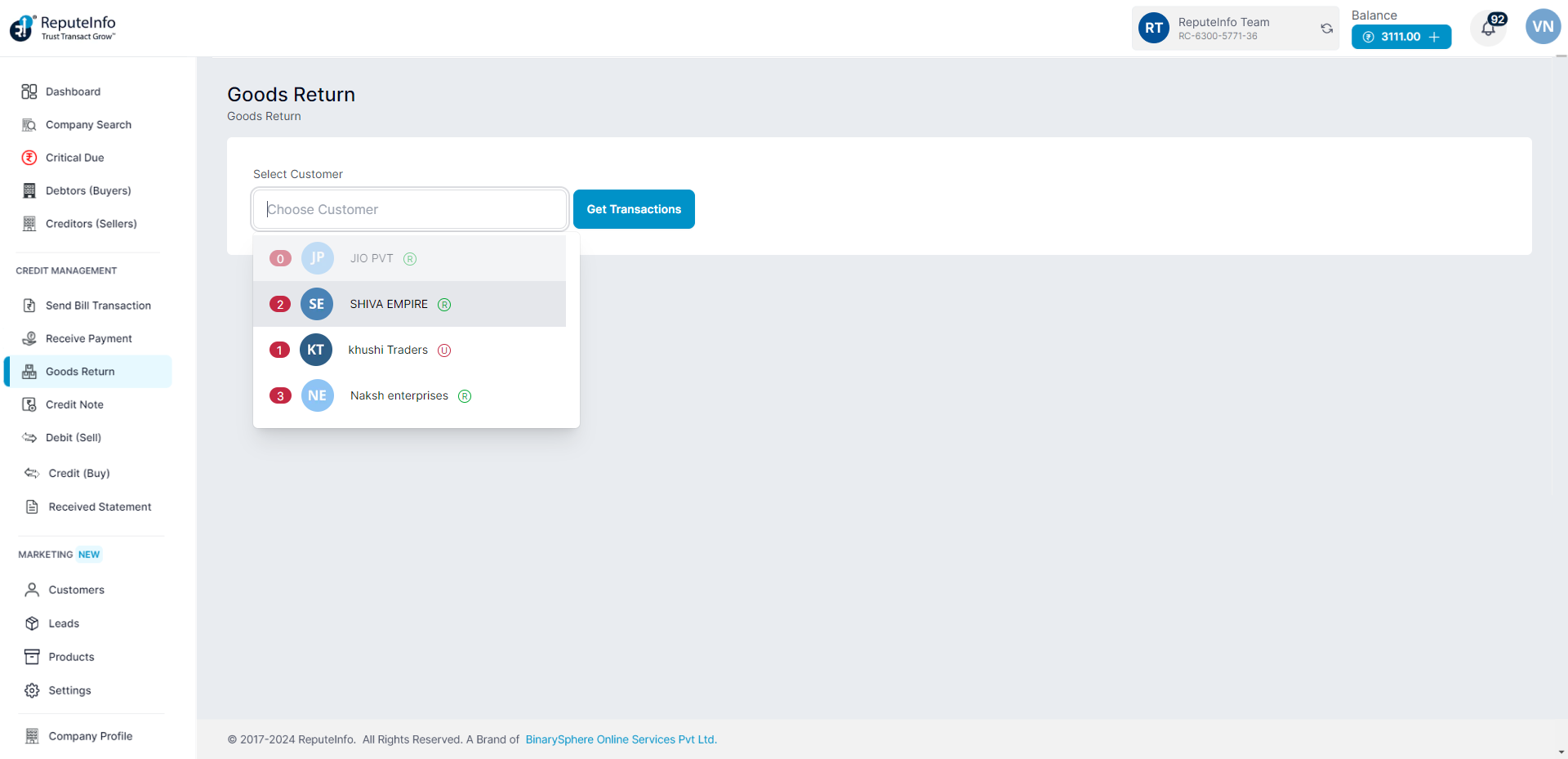1568x759 pixels.
Task: Select the JIO PVT customer option
Action: click(372, 258)
